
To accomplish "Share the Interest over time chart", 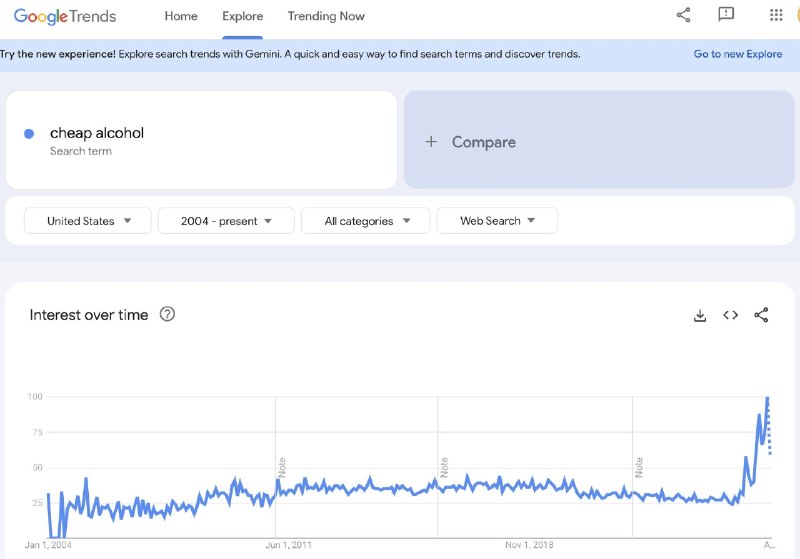I will tap(761, 315).
